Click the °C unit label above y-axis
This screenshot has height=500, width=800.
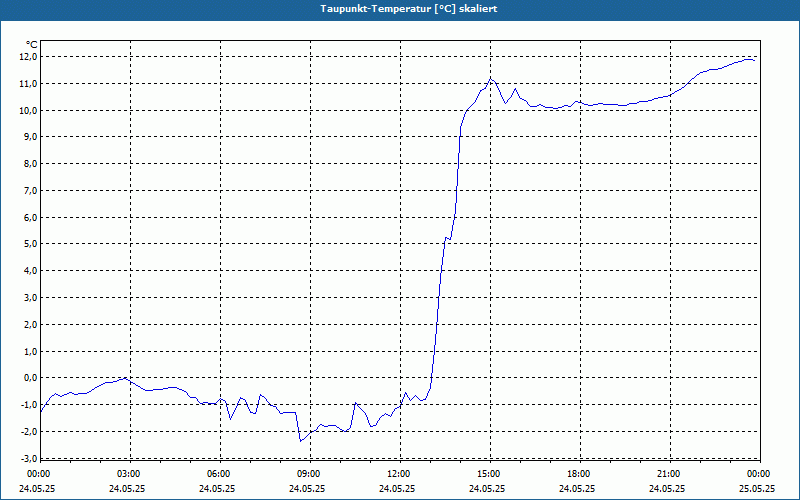pyautogui.click(x=32, y=45)
